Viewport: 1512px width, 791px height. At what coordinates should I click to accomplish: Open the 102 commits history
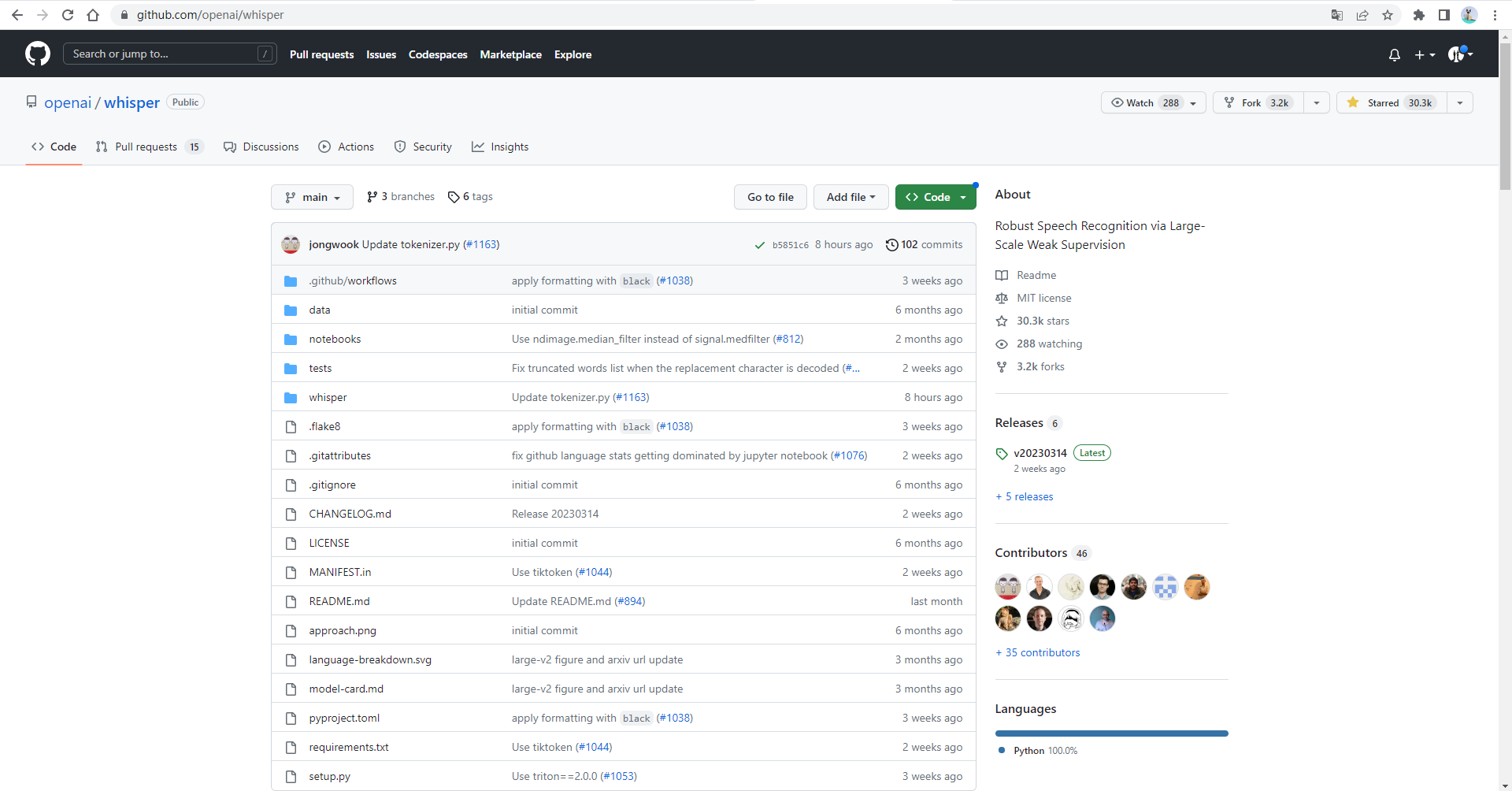coord(924,245)
